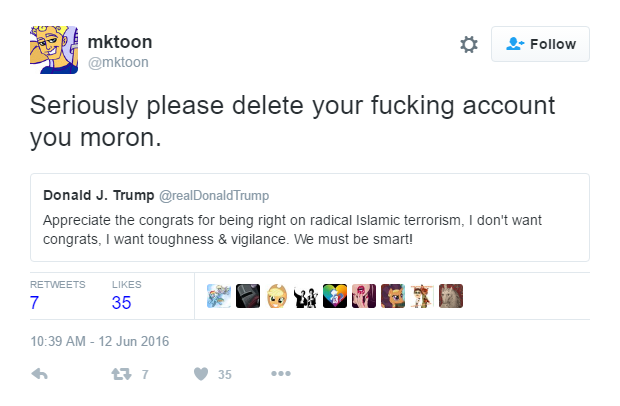Click the orange Applejack pony liker avatar
This screenshot has width=620, height=406.
[x=277, y=296]
